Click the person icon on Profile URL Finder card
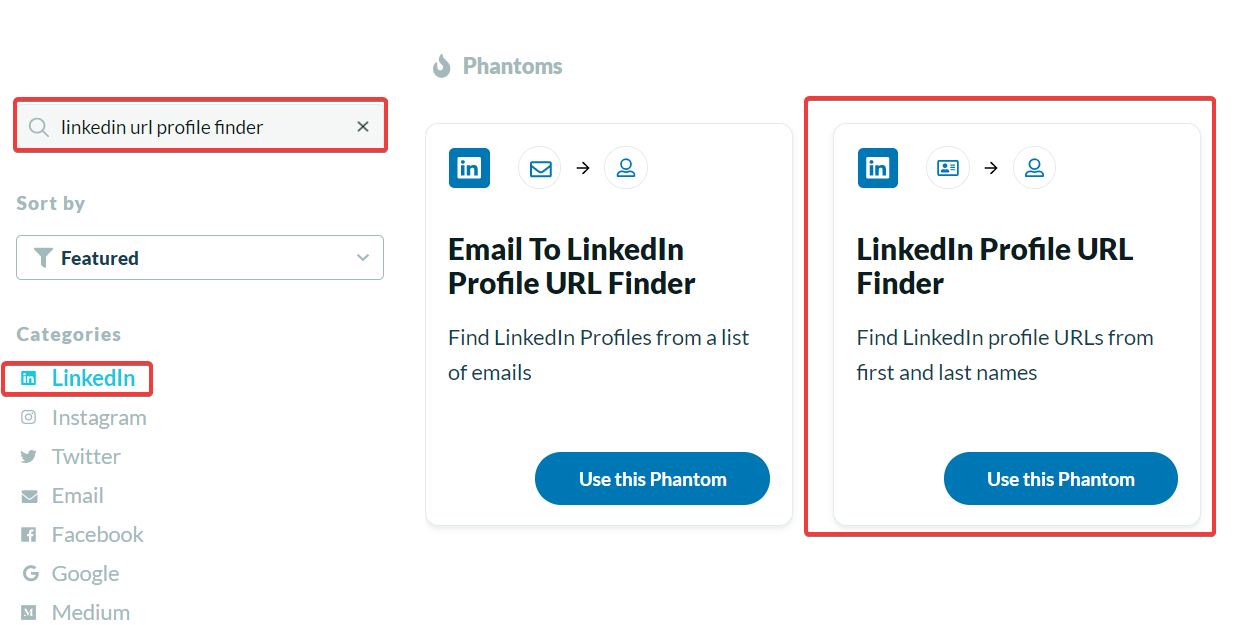The width and height of the screenshot is (1237, 625). [1034, 168]
